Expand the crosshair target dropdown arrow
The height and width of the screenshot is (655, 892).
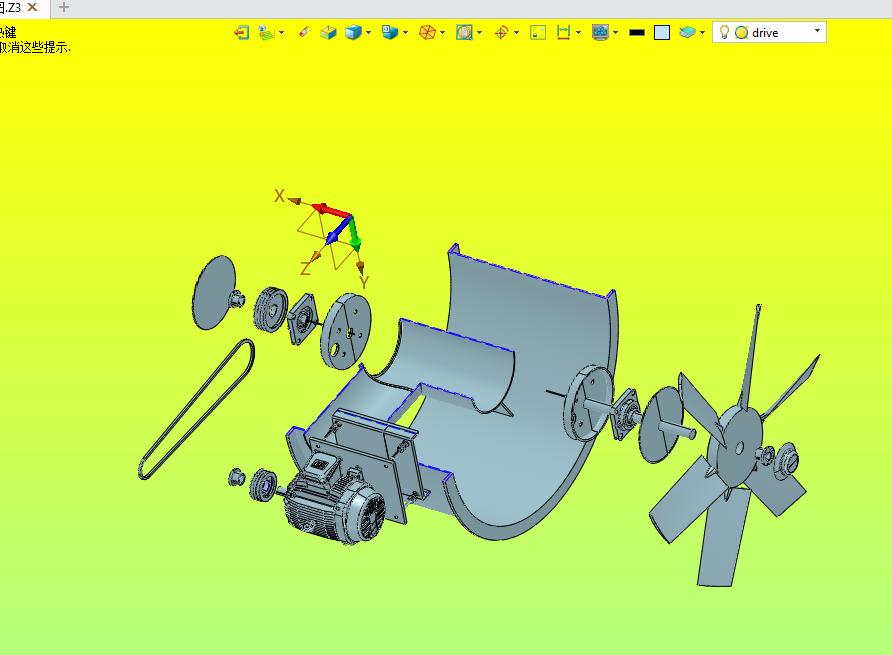(x=517, y=32)
